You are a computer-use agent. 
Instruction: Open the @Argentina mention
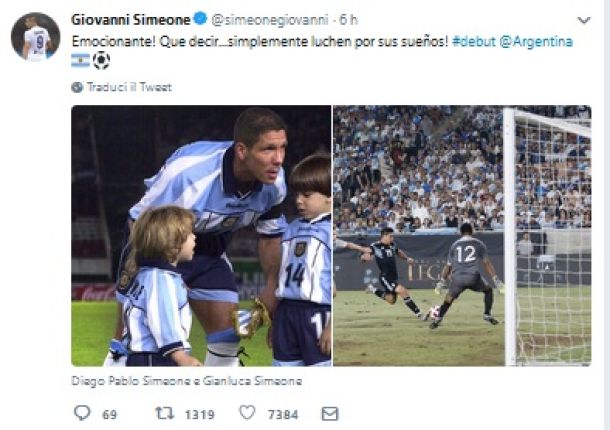[x=537, y=41]
